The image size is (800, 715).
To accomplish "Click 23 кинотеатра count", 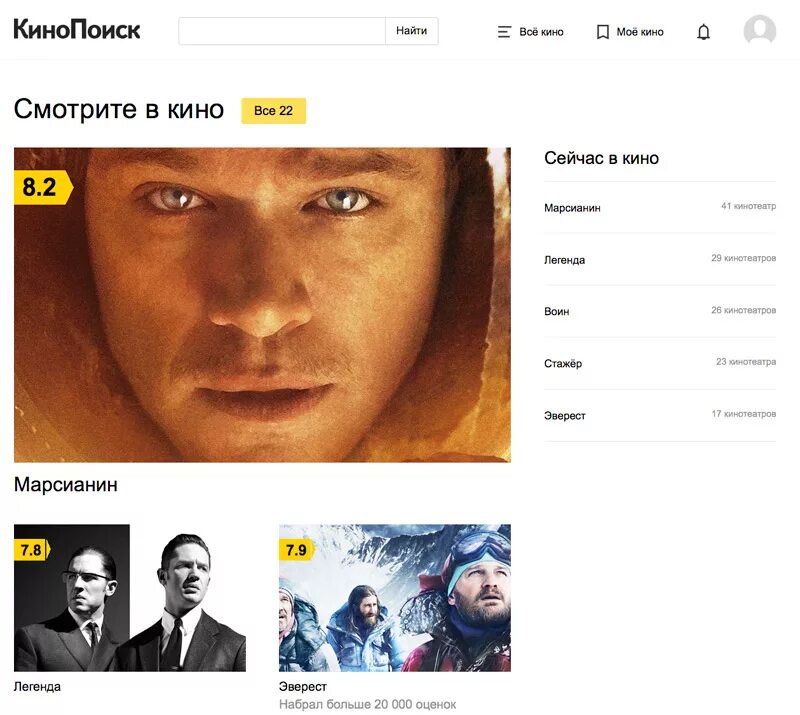I will click(x=746, y=362).
